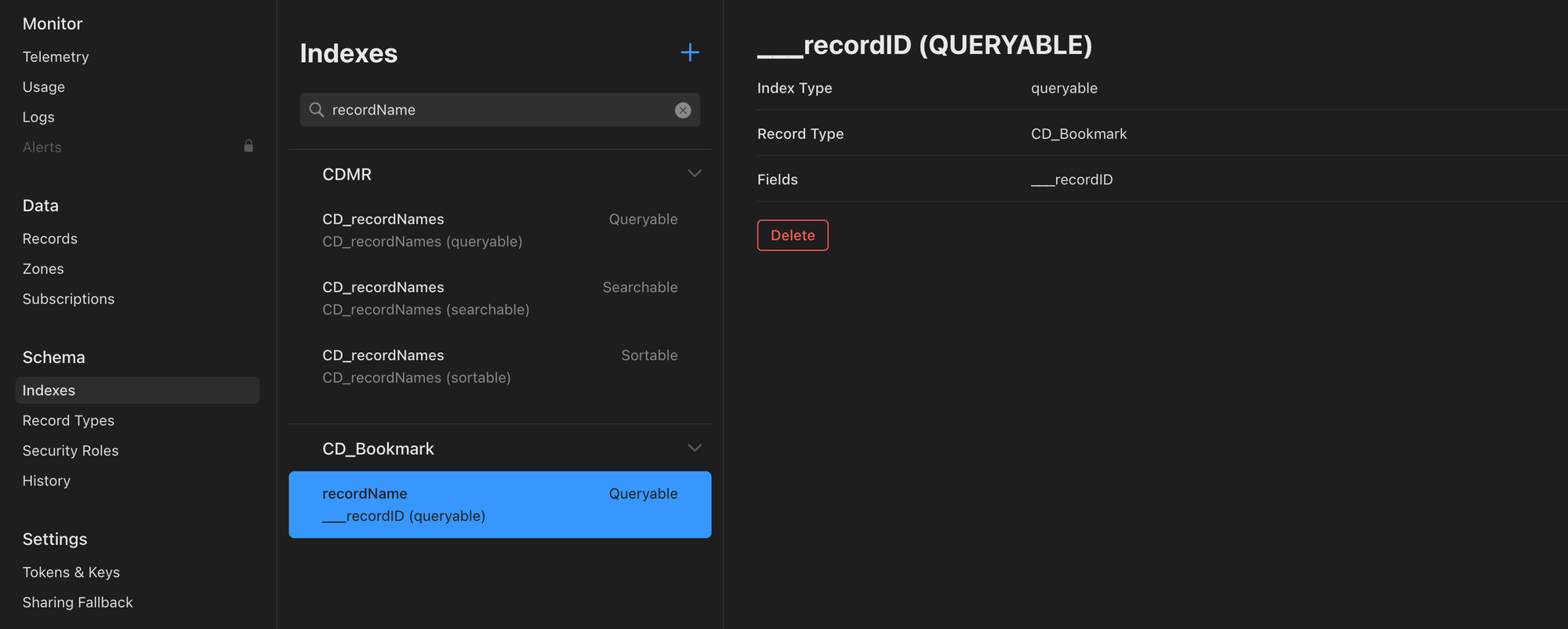This screenshot has width=1568, height=629.
Task: Click the lock icon beside Alerts
Action: [249, 147]
